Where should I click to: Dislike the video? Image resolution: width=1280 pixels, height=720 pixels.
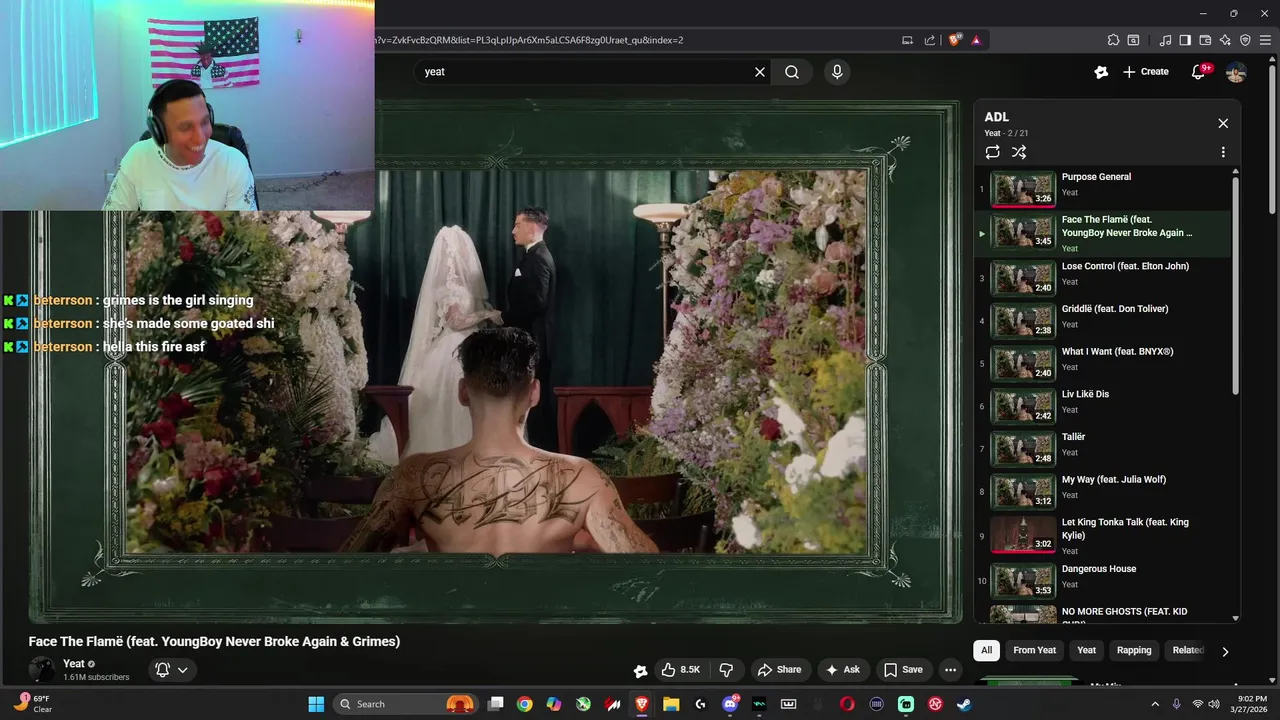(727, 670)
